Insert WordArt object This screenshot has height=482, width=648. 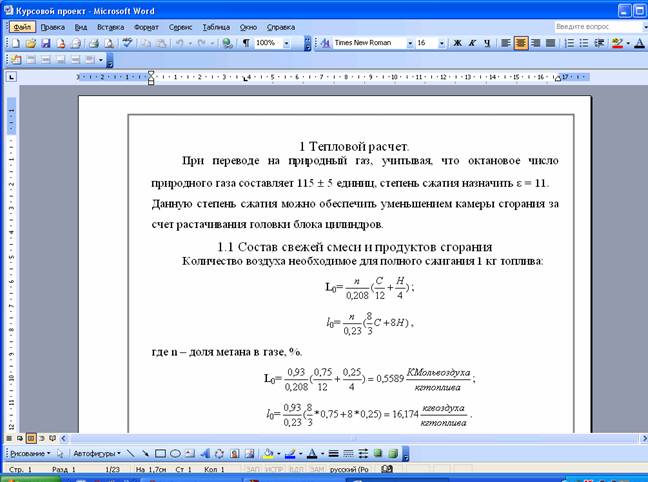[205, 453]
